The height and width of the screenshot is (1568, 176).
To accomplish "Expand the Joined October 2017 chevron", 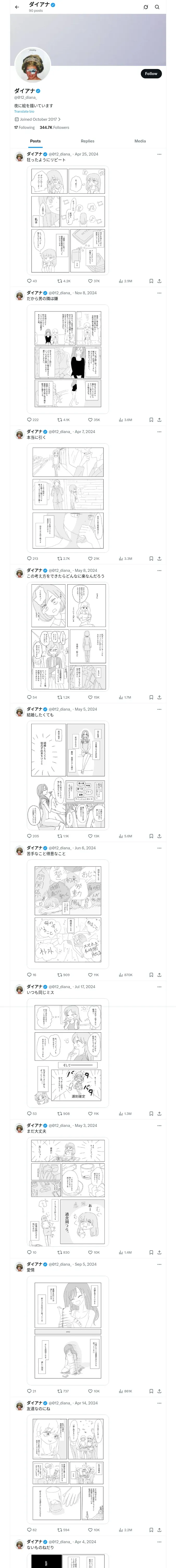I will pos(59,119).
